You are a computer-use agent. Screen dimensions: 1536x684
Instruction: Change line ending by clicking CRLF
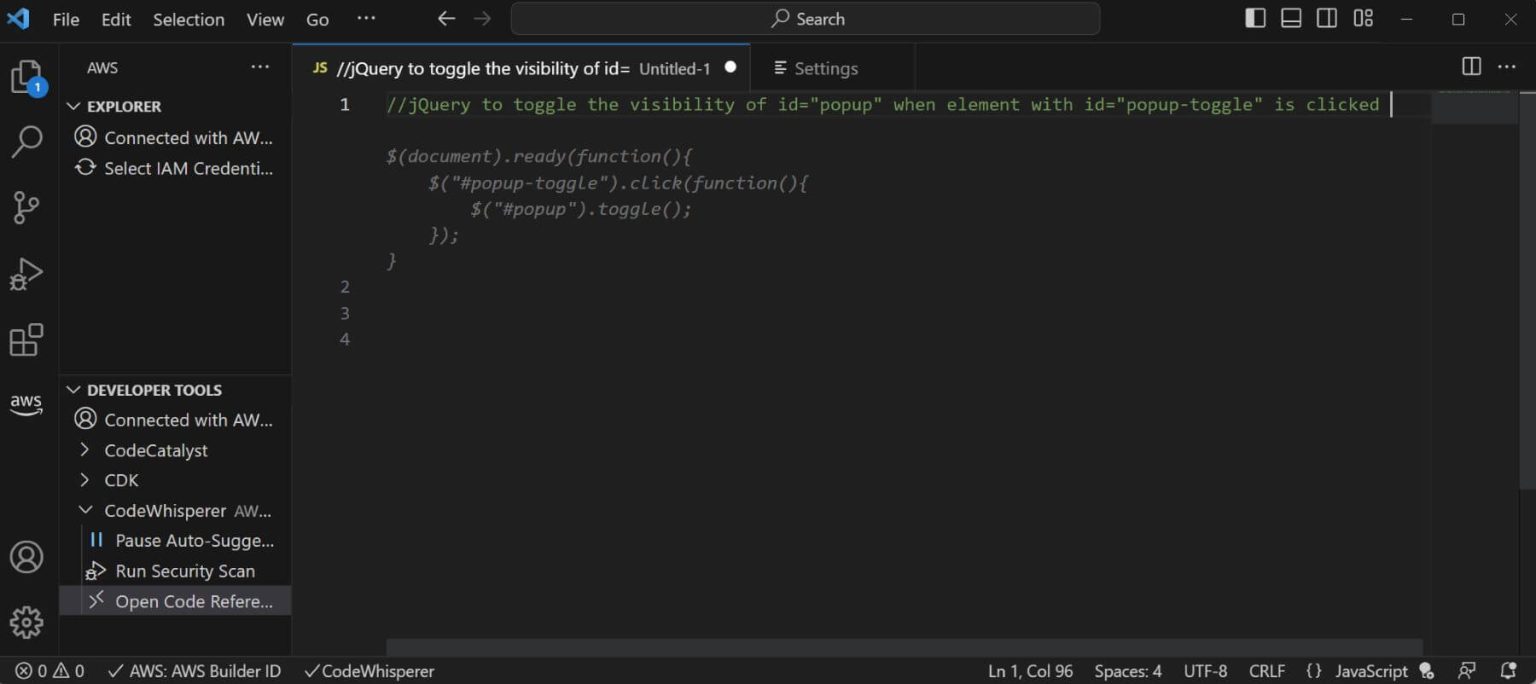tap(1266, 671)
